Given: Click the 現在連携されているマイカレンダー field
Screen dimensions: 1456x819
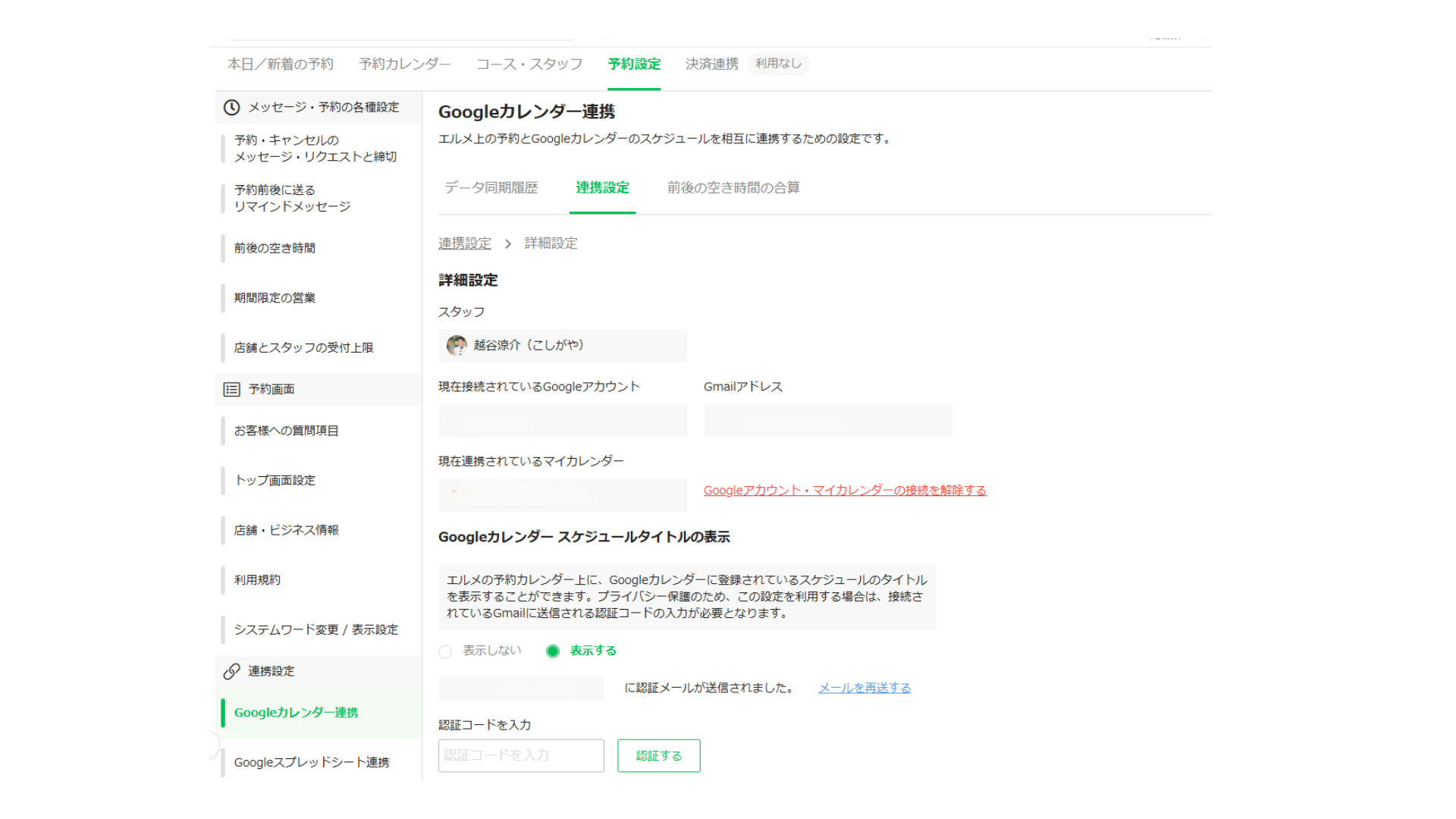Looking at the screenshot, I should pos(563,495).
